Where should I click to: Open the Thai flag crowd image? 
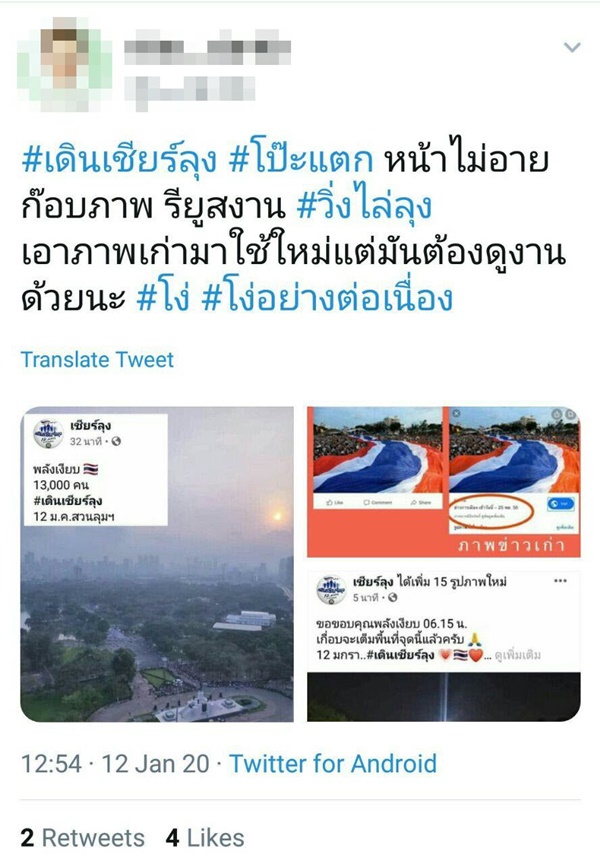tap(444, 482)
